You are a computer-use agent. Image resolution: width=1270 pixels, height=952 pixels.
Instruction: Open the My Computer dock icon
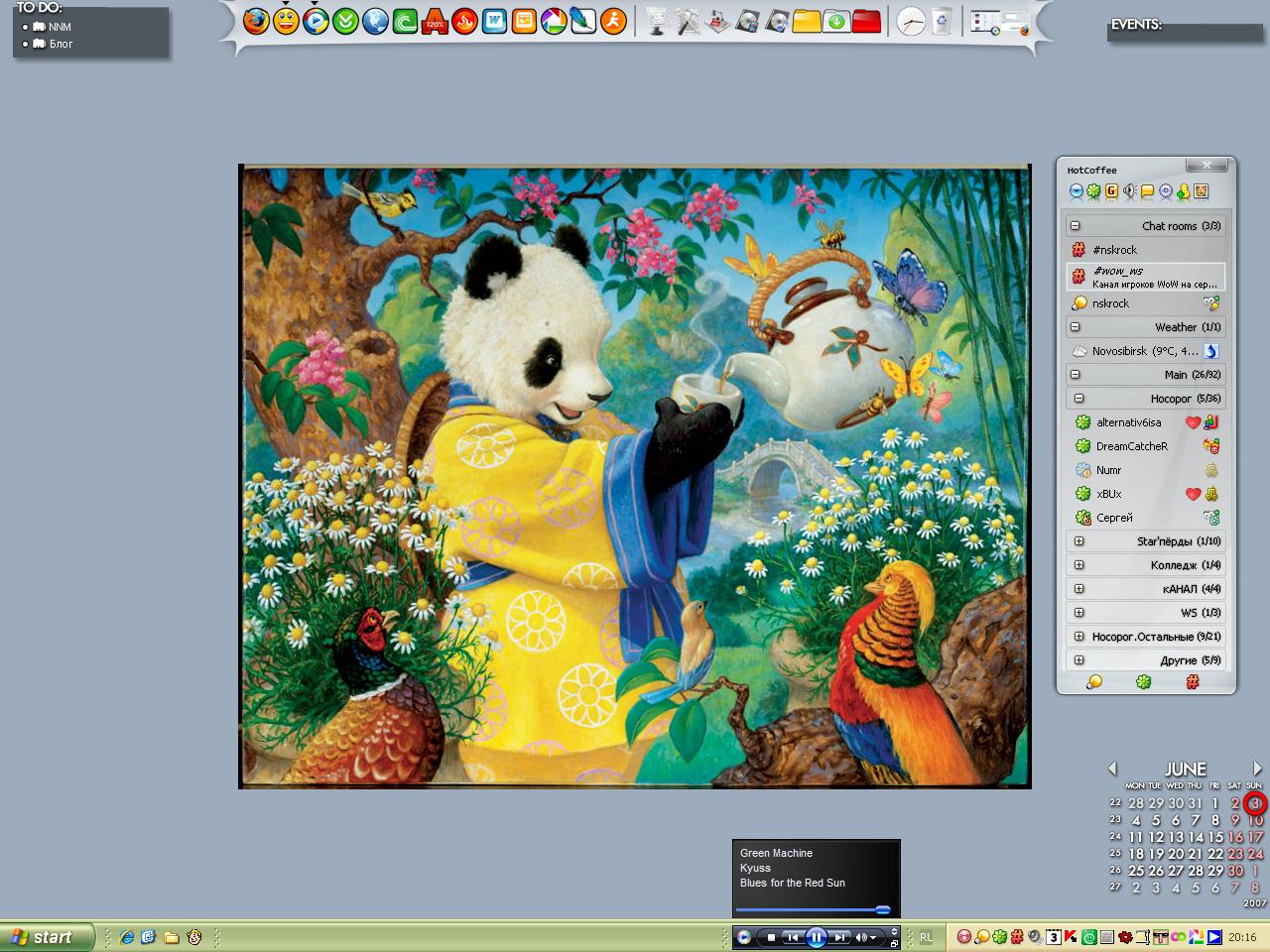tap(657, 21)
